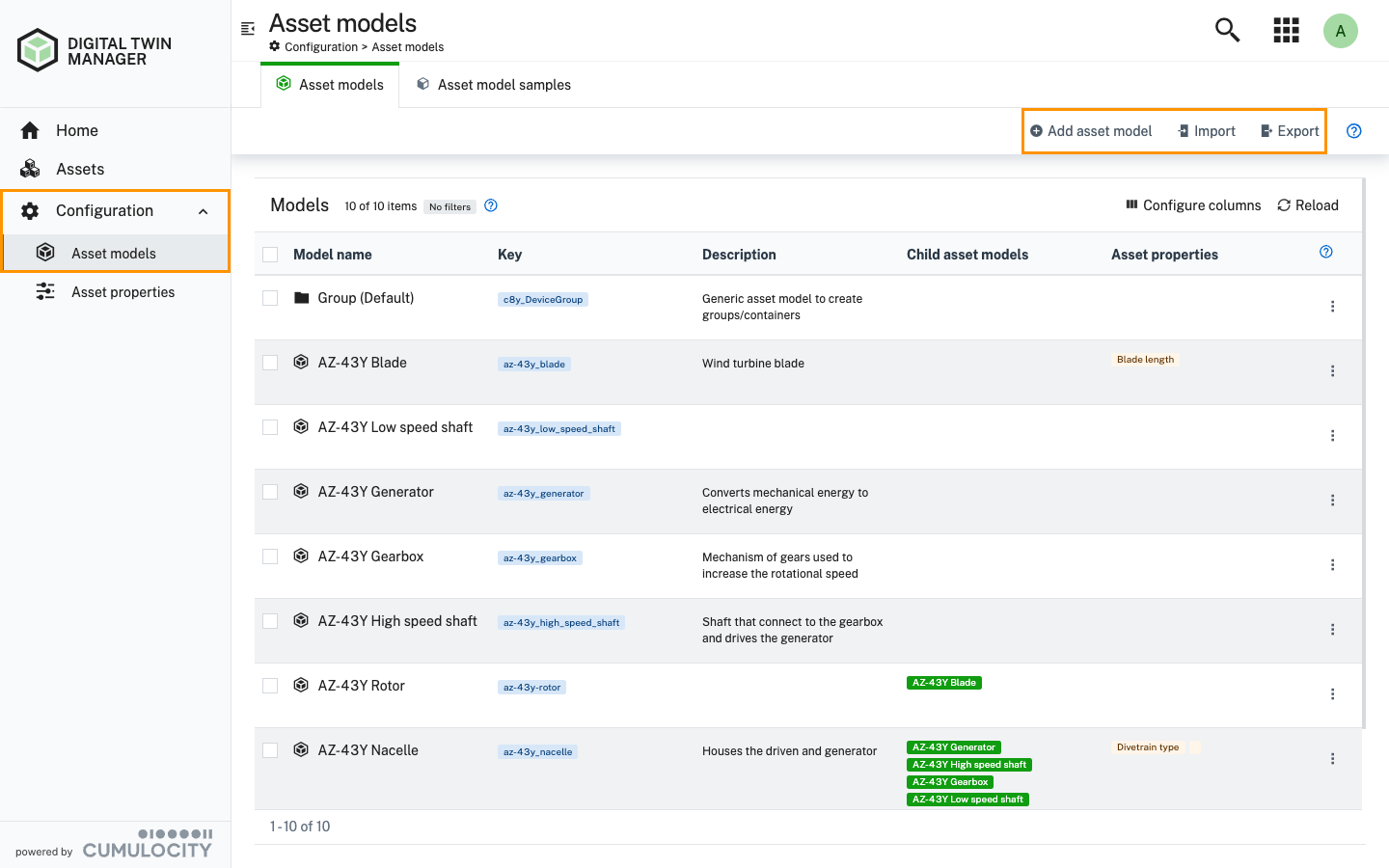
Task: Open global search
Action: pos(1226,30)
